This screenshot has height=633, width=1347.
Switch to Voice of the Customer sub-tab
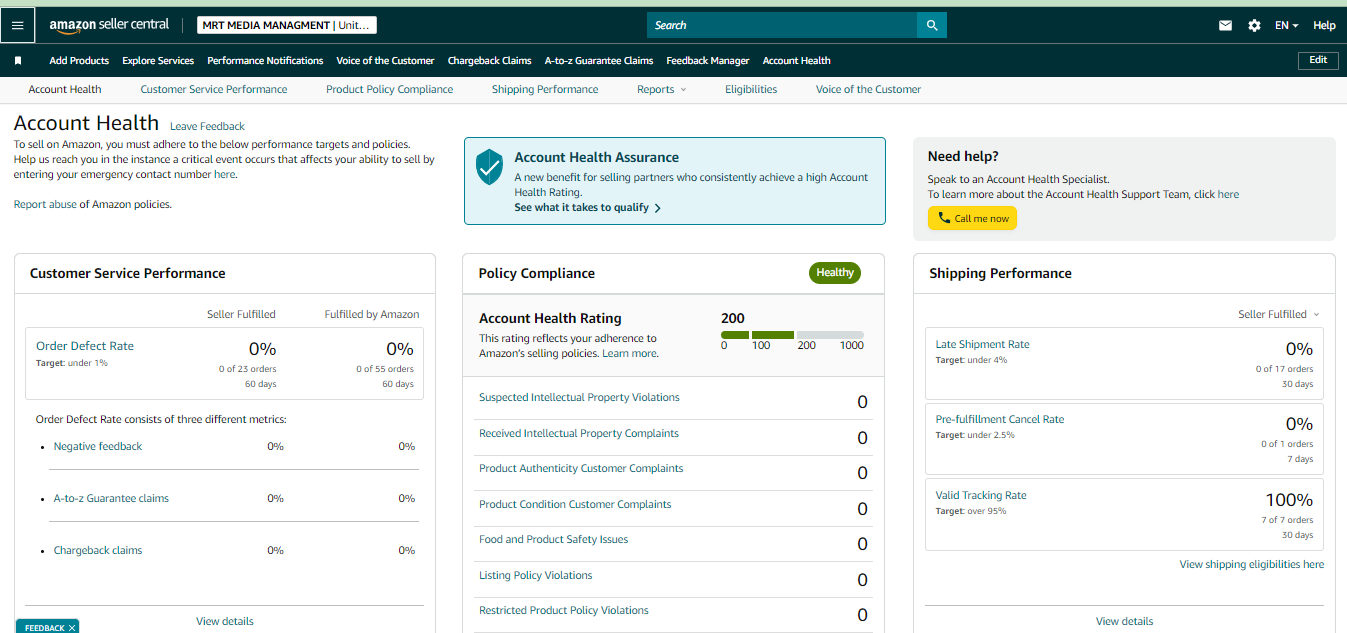point(868,90)
